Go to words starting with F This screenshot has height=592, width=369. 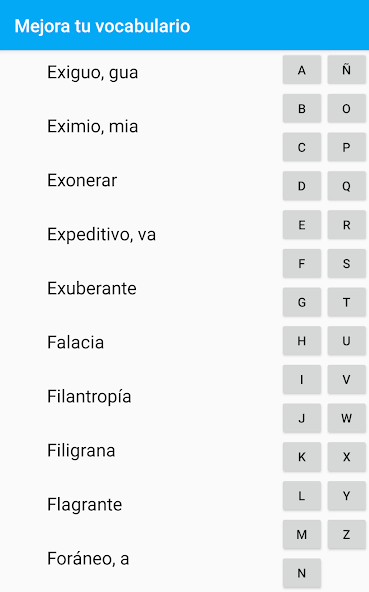pos(302,264)
